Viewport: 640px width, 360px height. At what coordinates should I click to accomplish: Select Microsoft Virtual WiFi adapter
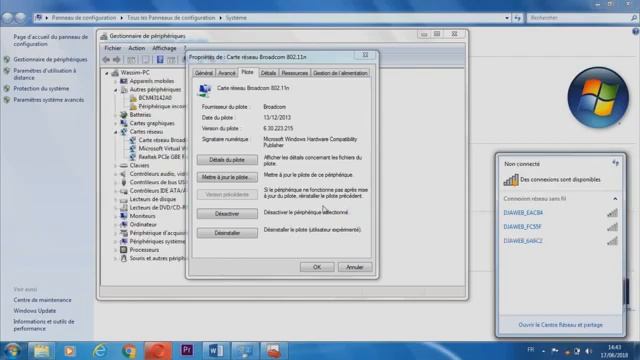point(162,149)
